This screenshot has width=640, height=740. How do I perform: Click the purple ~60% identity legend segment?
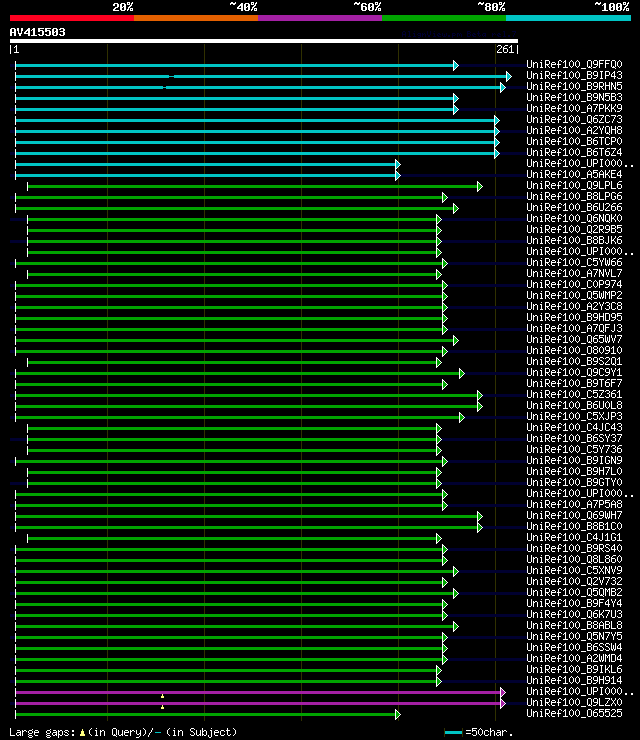(320, 18)
